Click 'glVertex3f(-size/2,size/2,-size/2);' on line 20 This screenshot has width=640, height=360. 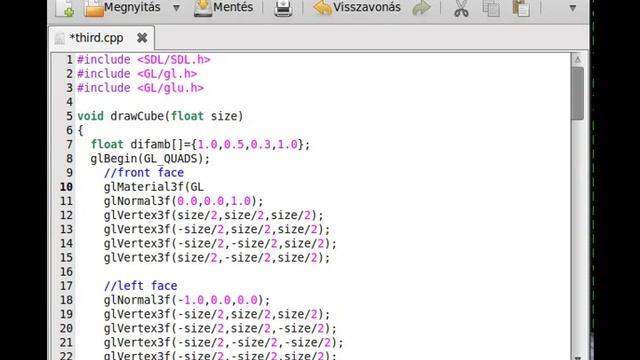(x=220, y=328)
